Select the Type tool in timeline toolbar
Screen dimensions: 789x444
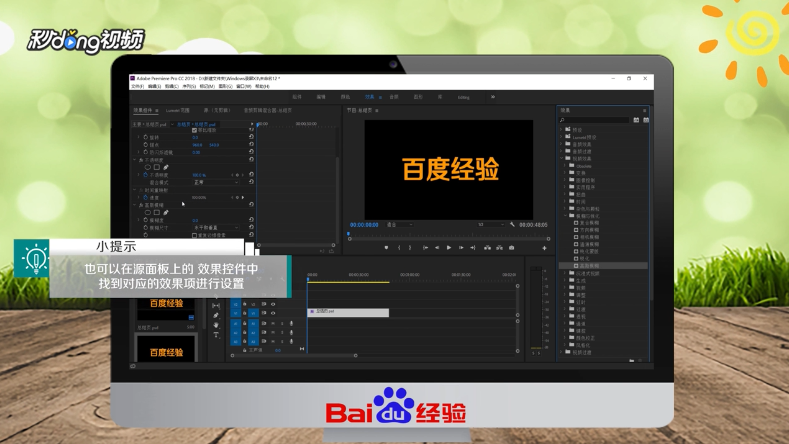point(216,335)
